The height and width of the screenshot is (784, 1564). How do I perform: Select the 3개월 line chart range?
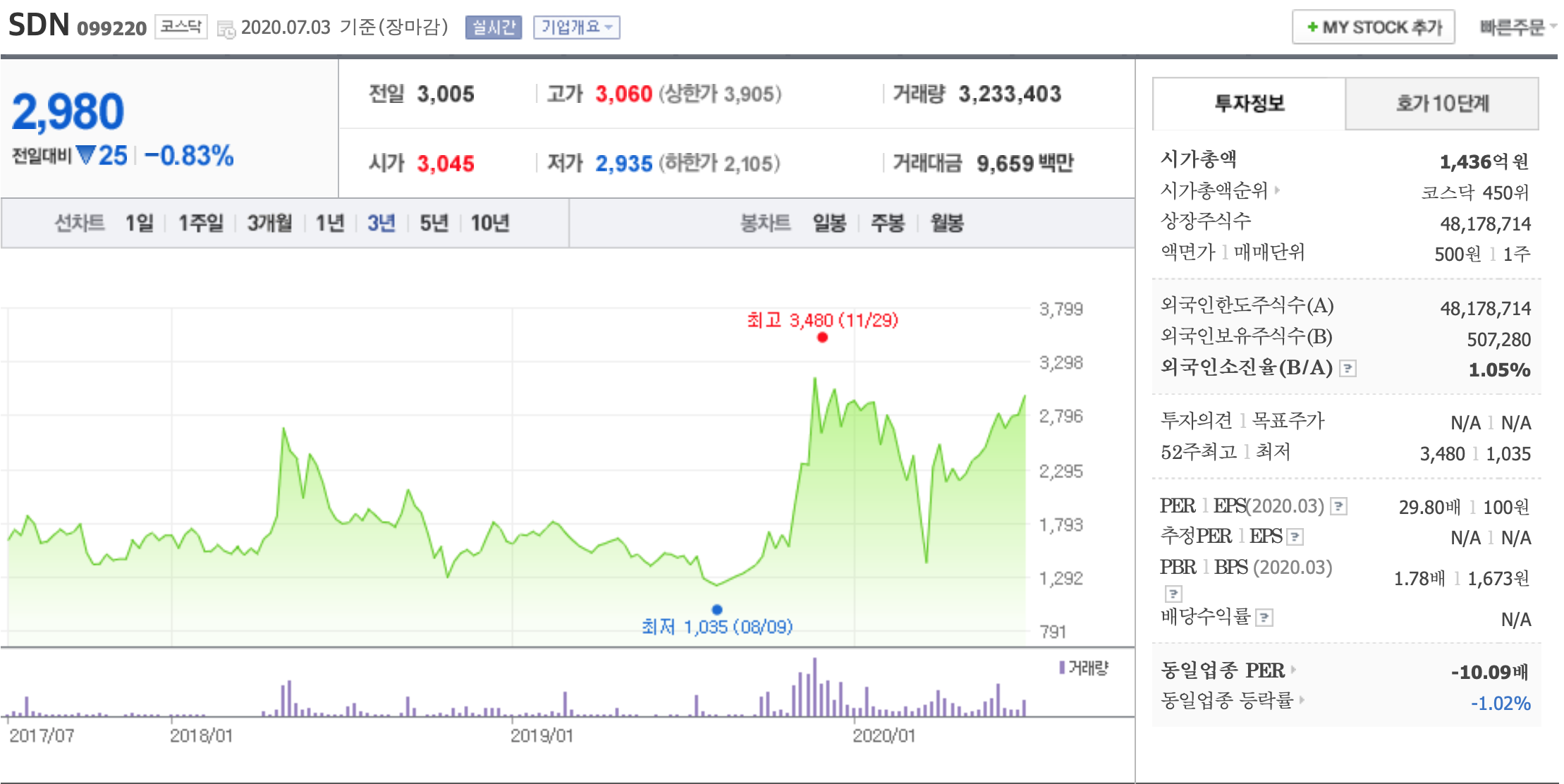click(x=269, y=223)
